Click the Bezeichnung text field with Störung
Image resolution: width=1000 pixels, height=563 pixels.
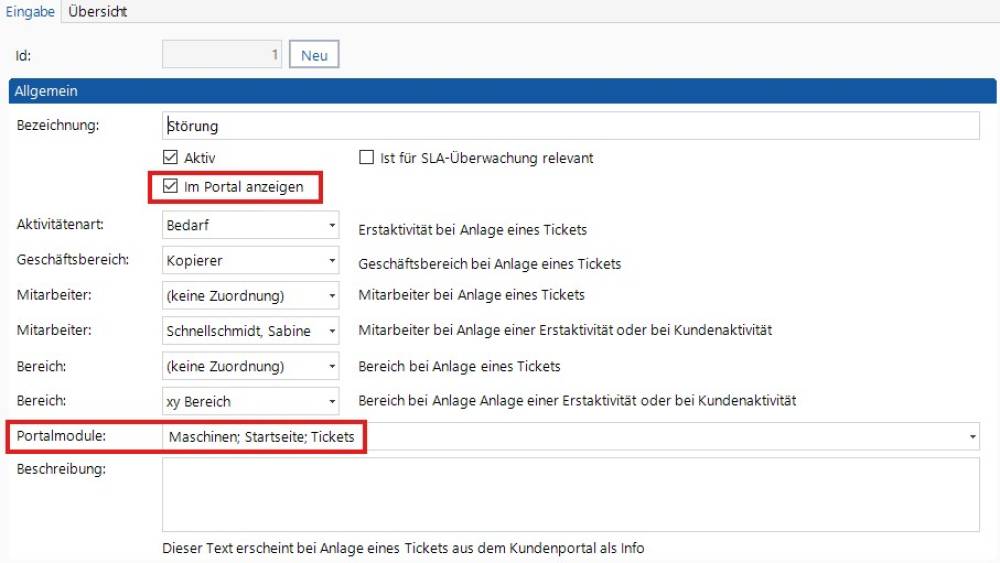tap(571, 126)
